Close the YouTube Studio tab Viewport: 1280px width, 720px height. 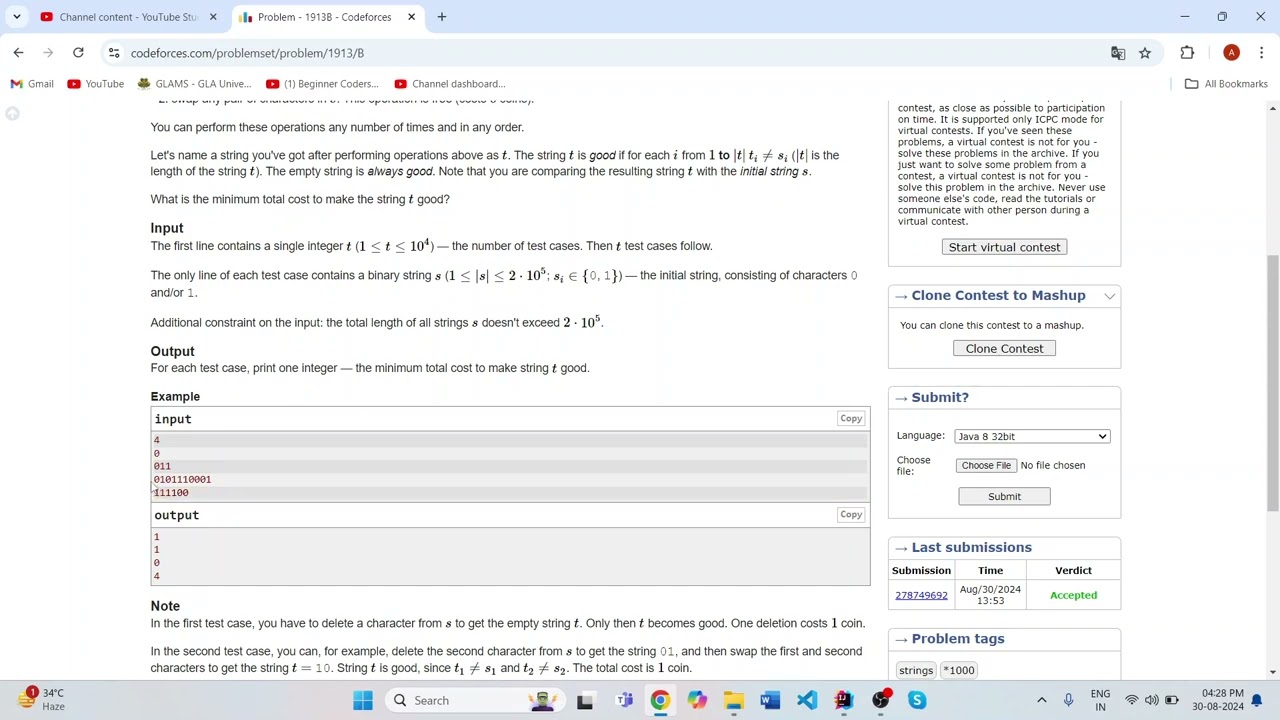(212, 17)
